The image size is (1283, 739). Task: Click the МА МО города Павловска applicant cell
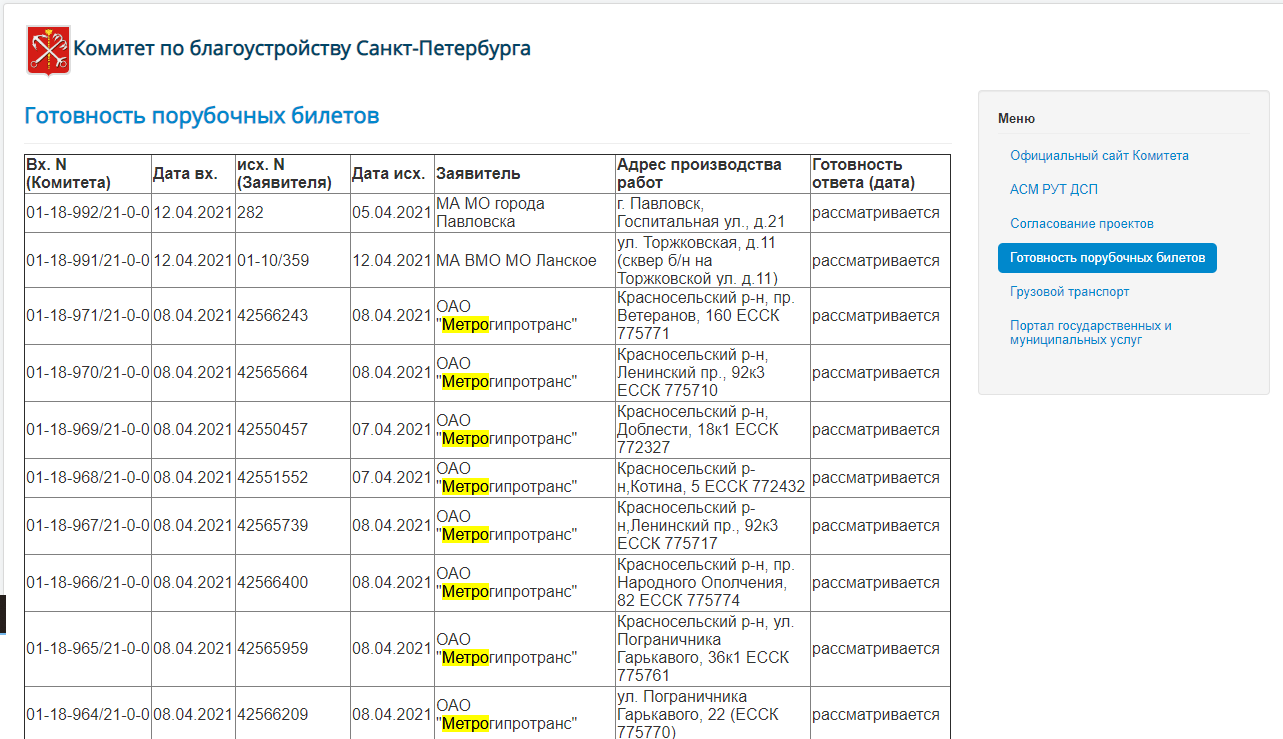click(490, 213)
